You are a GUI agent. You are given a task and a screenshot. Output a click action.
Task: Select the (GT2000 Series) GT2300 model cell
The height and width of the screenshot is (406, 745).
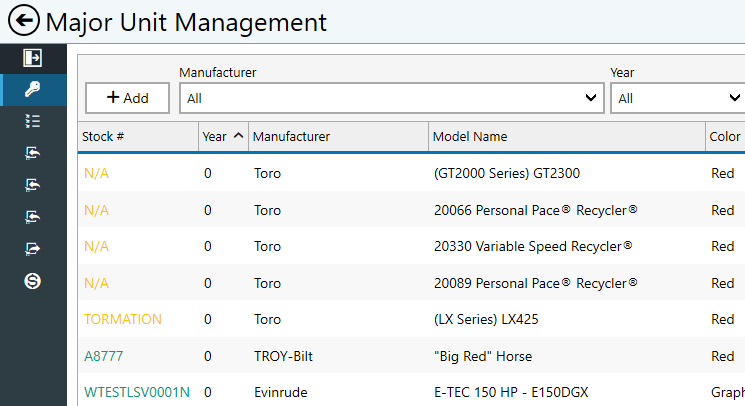click(506, 173)
